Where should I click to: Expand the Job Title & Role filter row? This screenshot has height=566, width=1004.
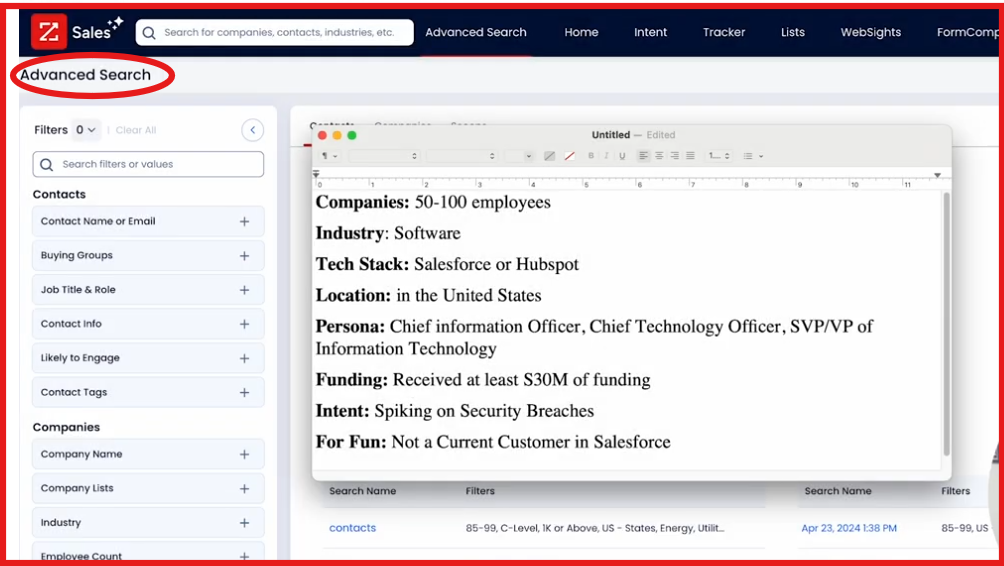(148, 290)
